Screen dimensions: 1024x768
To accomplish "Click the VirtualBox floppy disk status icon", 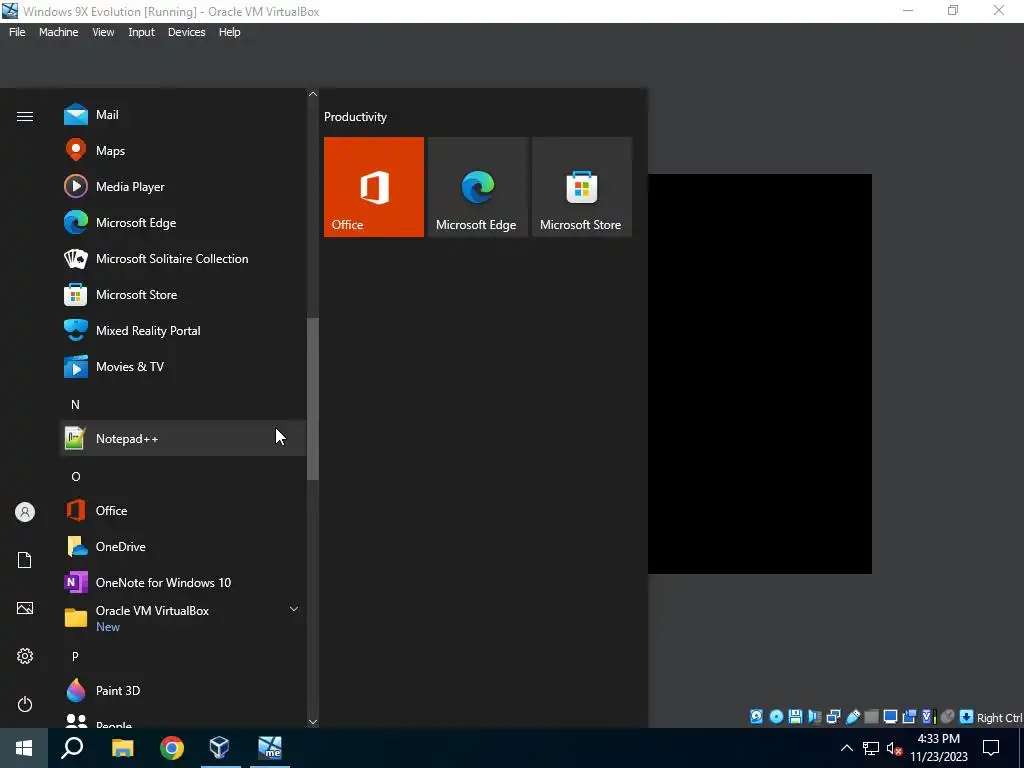I will (x=795, y=716).
